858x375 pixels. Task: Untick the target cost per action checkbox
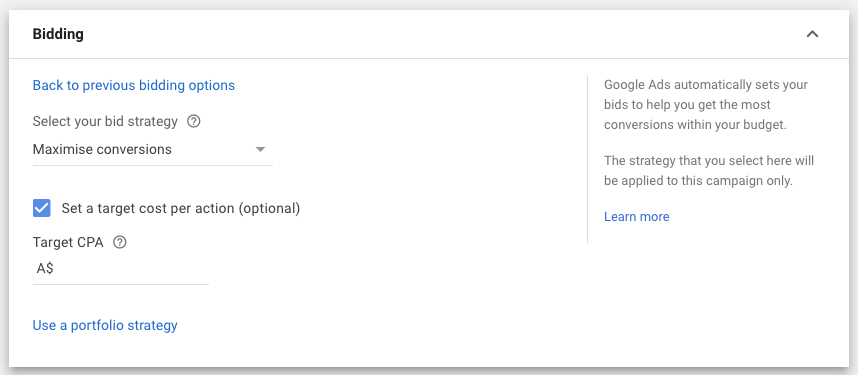coord(42,208)
